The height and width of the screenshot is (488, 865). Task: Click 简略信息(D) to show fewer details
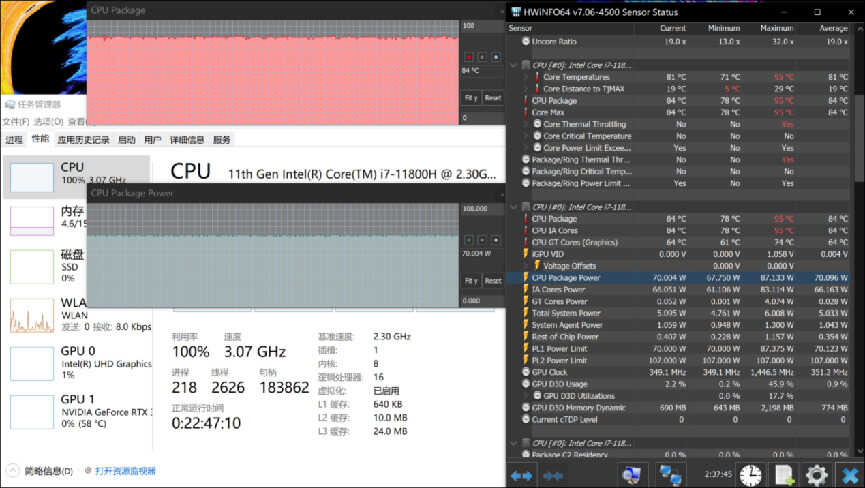[48, 471]
